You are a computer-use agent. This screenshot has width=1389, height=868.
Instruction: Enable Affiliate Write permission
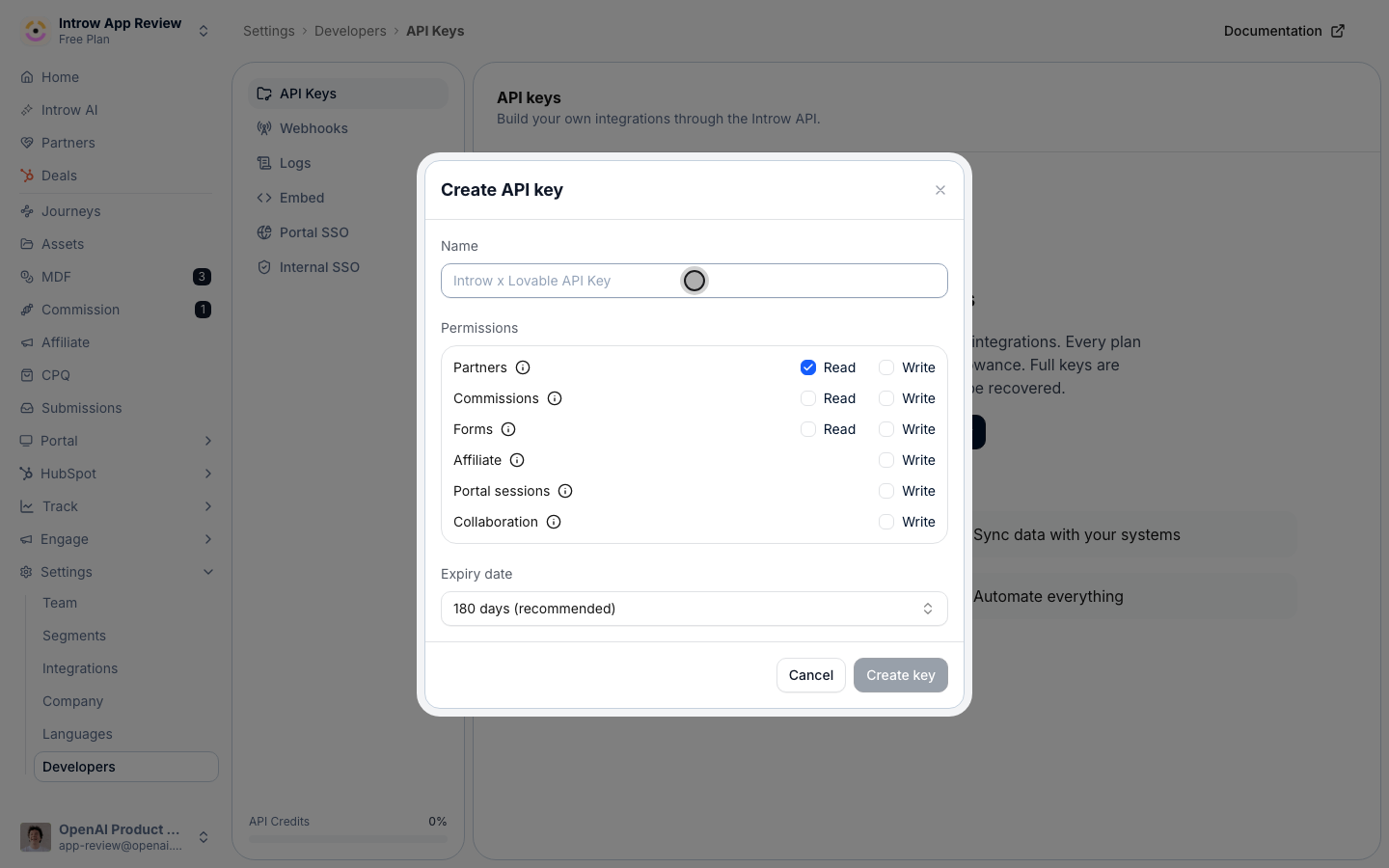coord(886,460)
